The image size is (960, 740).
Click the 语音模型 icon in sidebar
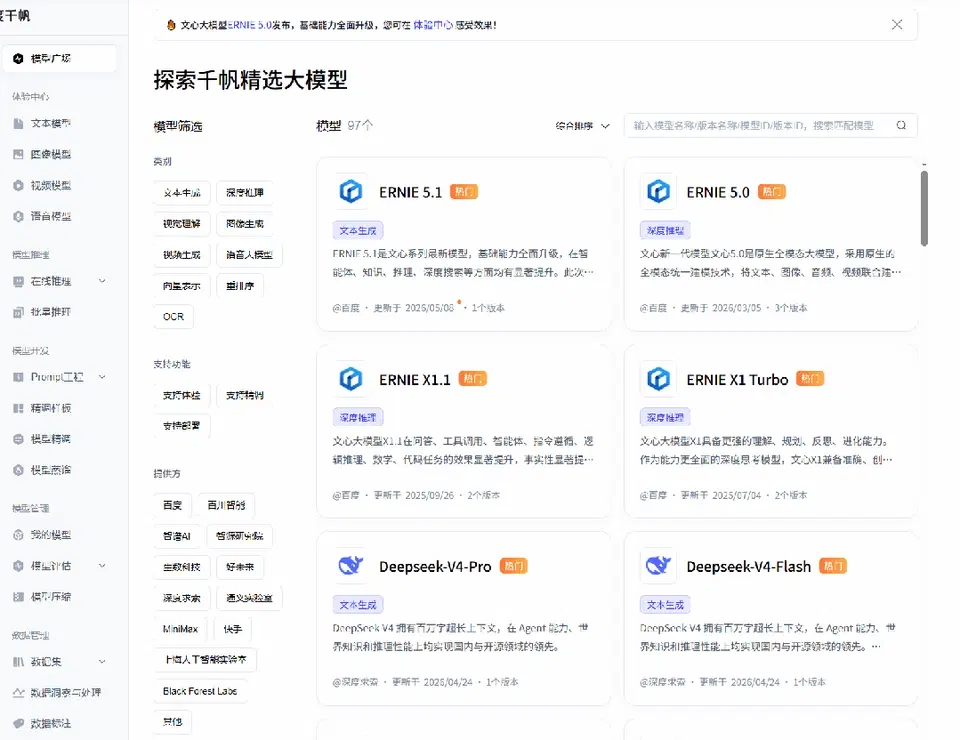pyautogui.click(x=18, y=216)
